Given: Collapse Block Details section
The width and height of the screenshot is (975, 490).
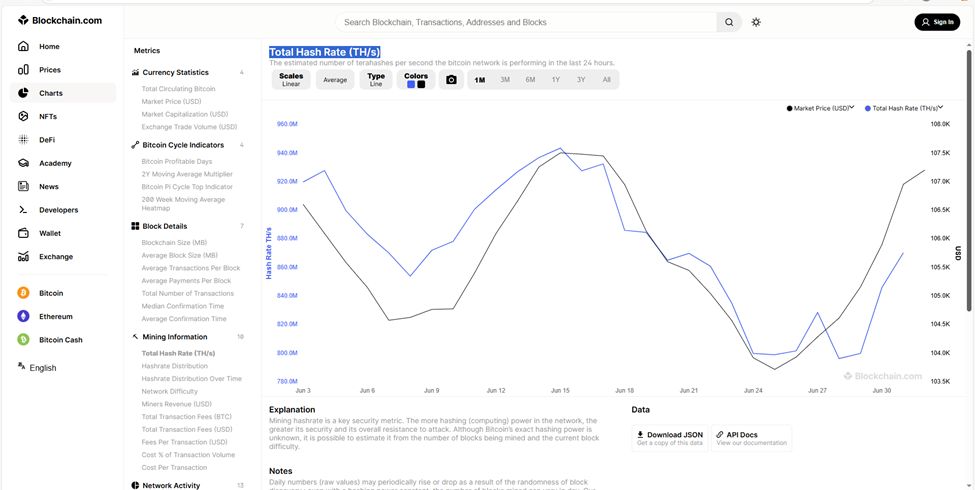Looking at the screenshot, I should [188, 226].
